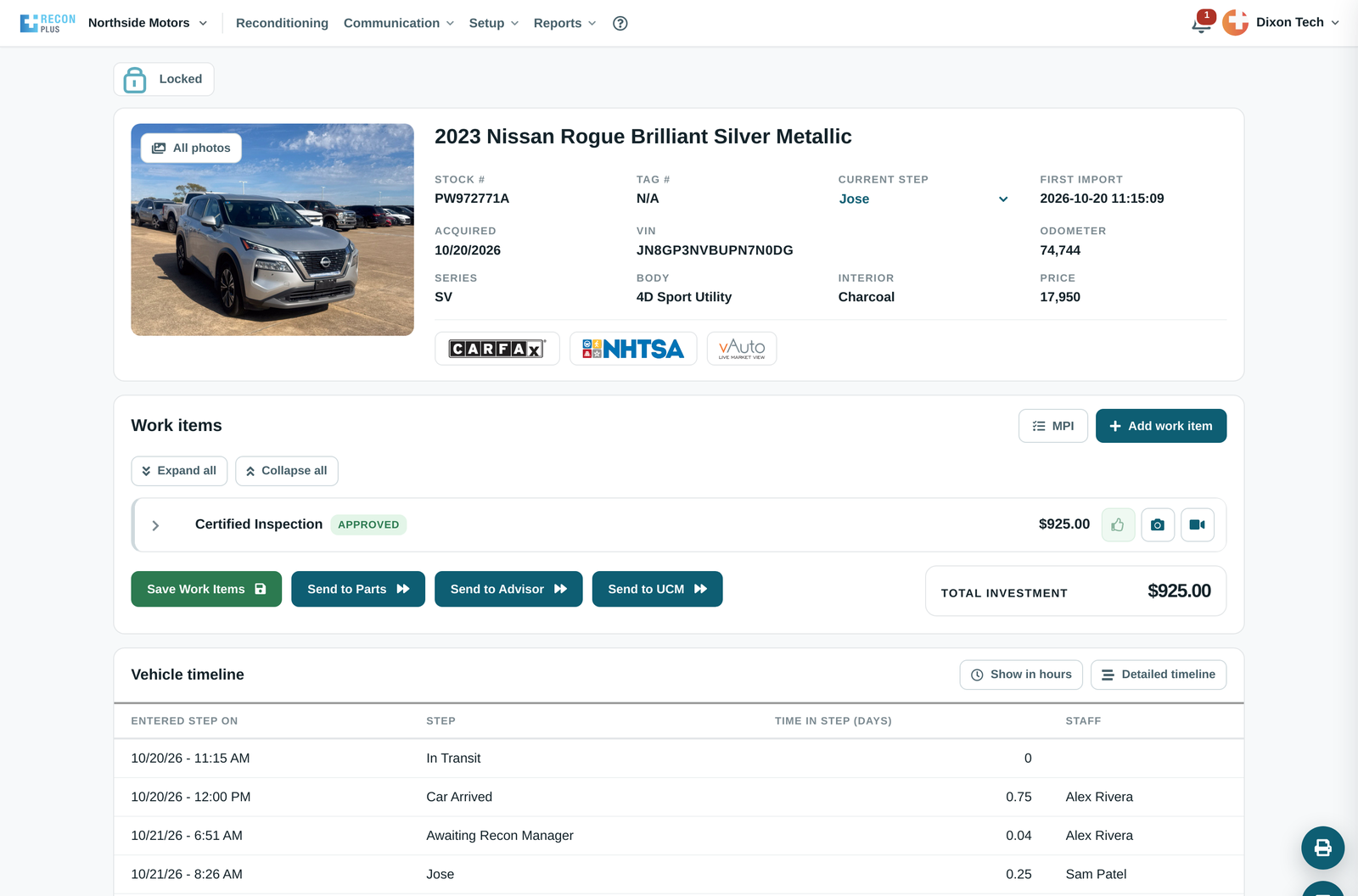This screenshot has height=896, width=1358.
Task: Send vehicle to Advisor
Action: click(508, 589)
